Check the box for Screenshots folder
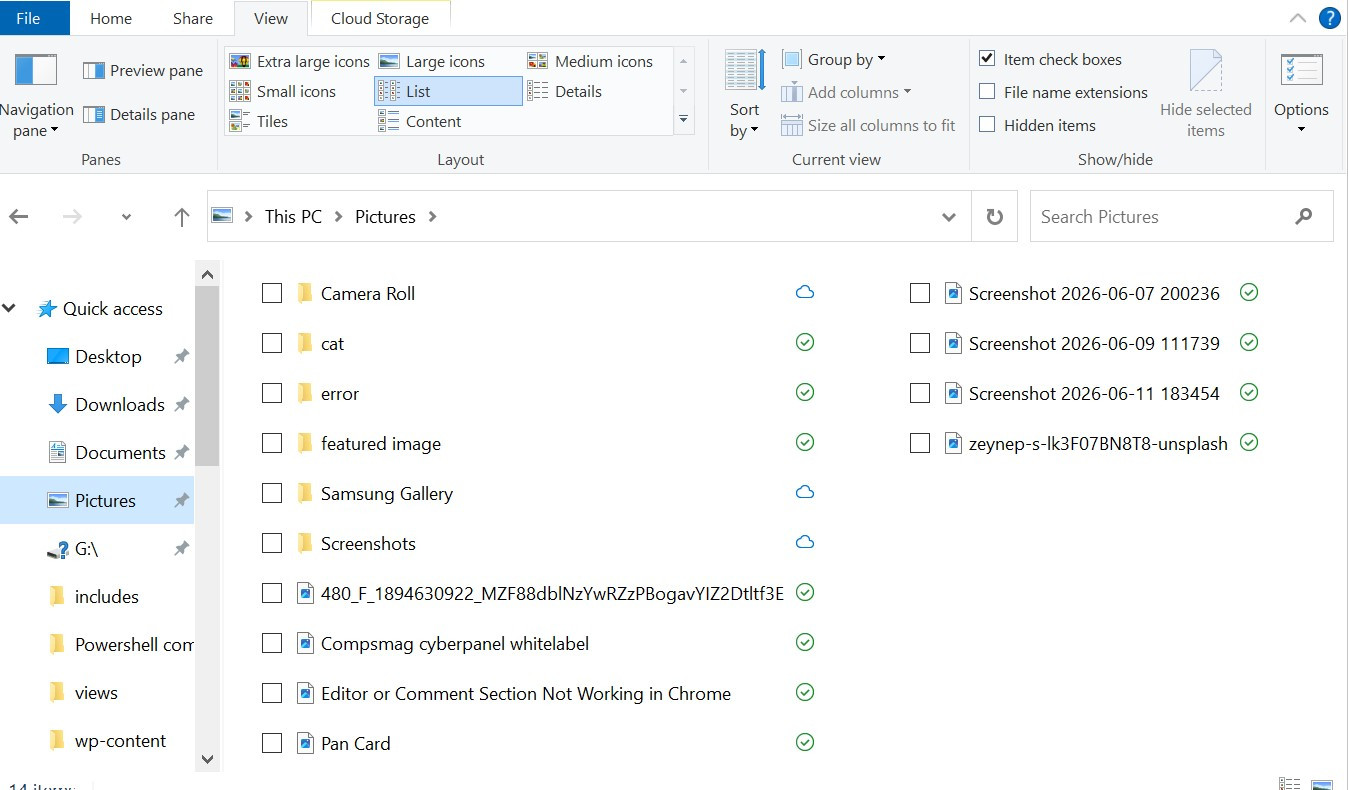The height and width of the screenshot is (790, 1348). click(272, 543)
